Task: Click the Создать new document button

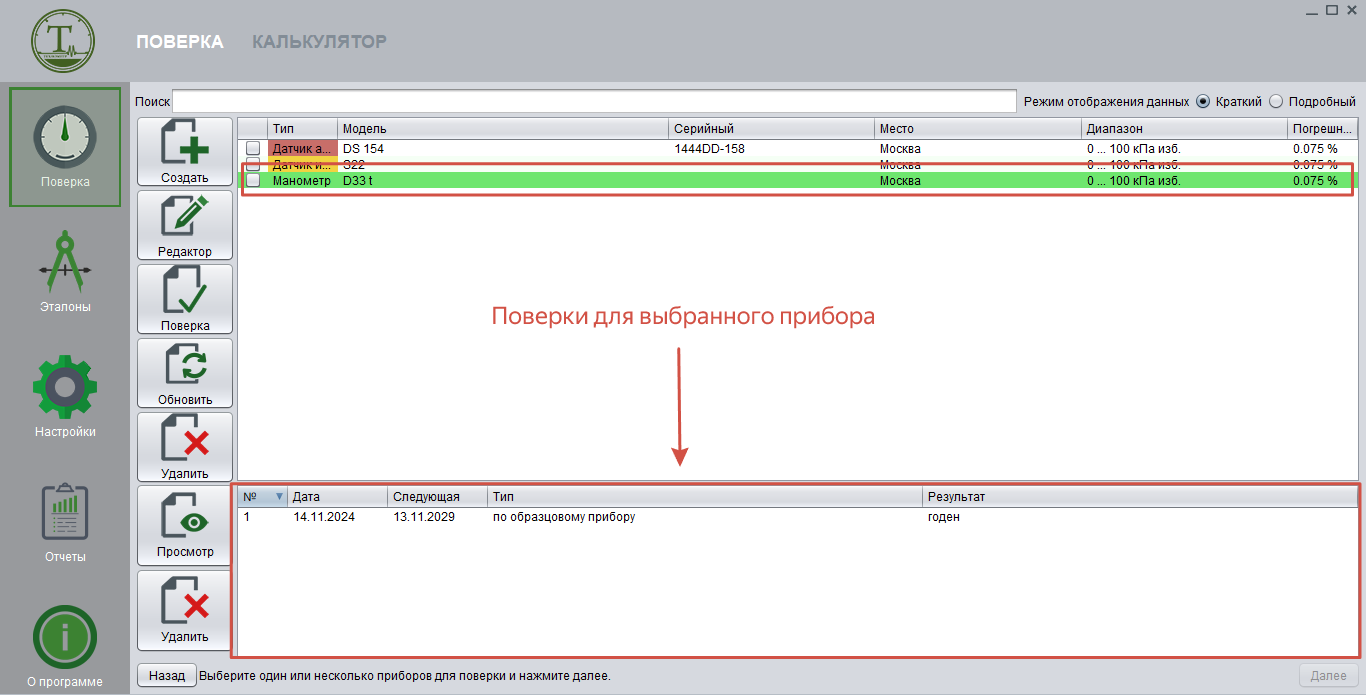Action: [185, 152]
